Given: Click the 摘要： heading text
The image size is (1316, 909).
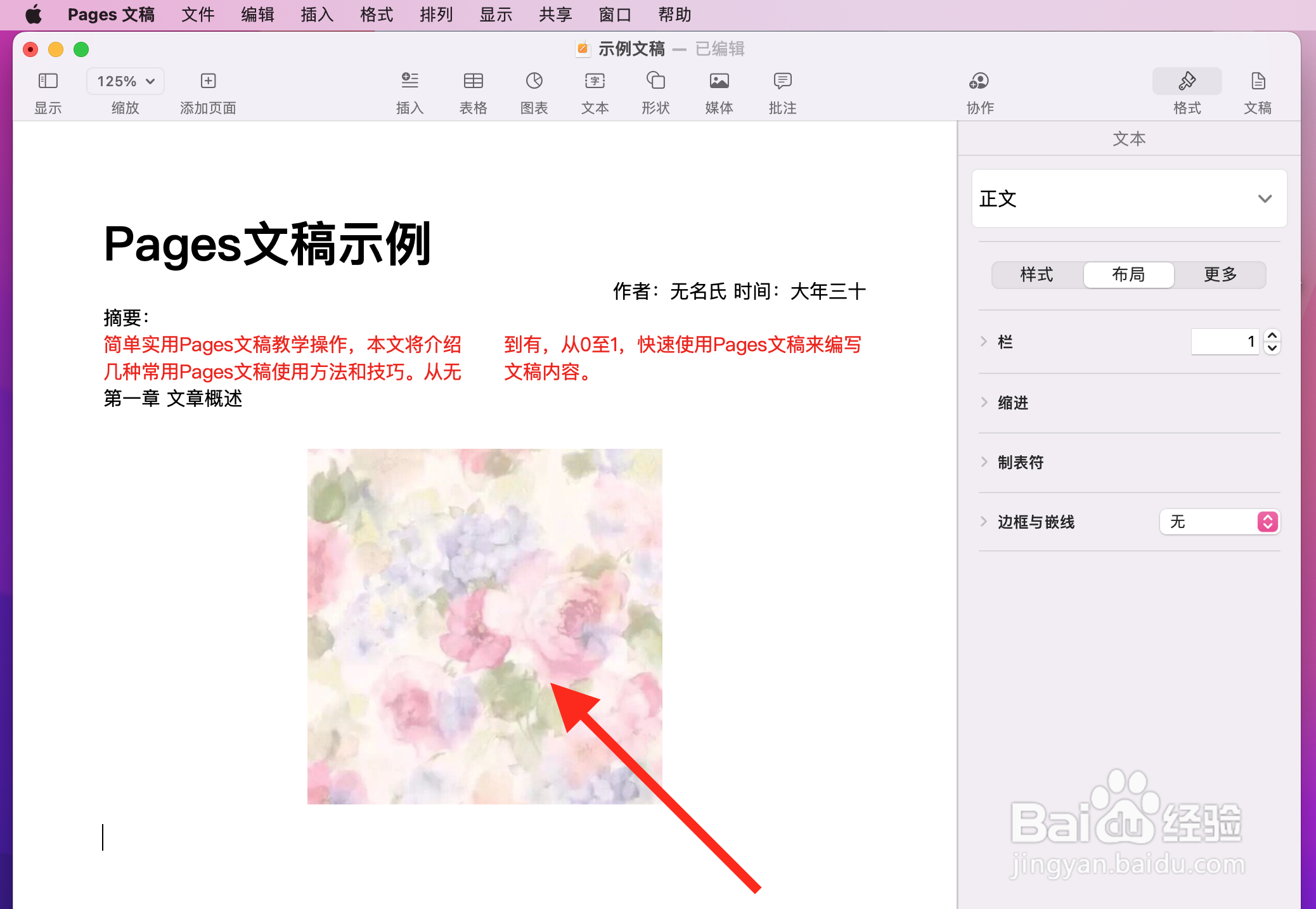Looking at the screenshot, I should tap(127, 318).
